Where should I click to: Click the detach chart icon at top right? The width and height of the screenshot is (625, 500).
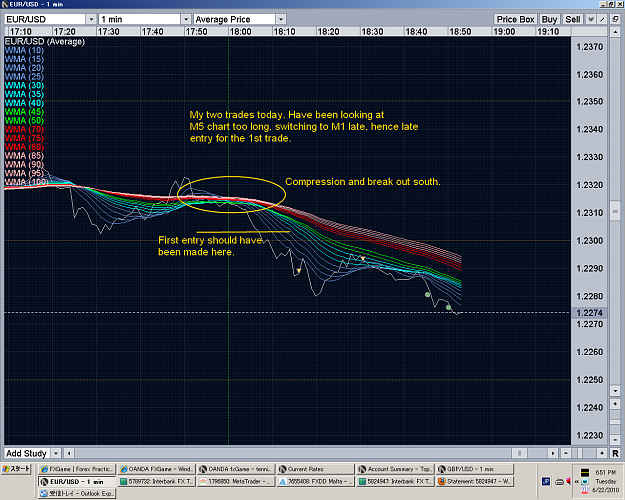coord(615,19)
